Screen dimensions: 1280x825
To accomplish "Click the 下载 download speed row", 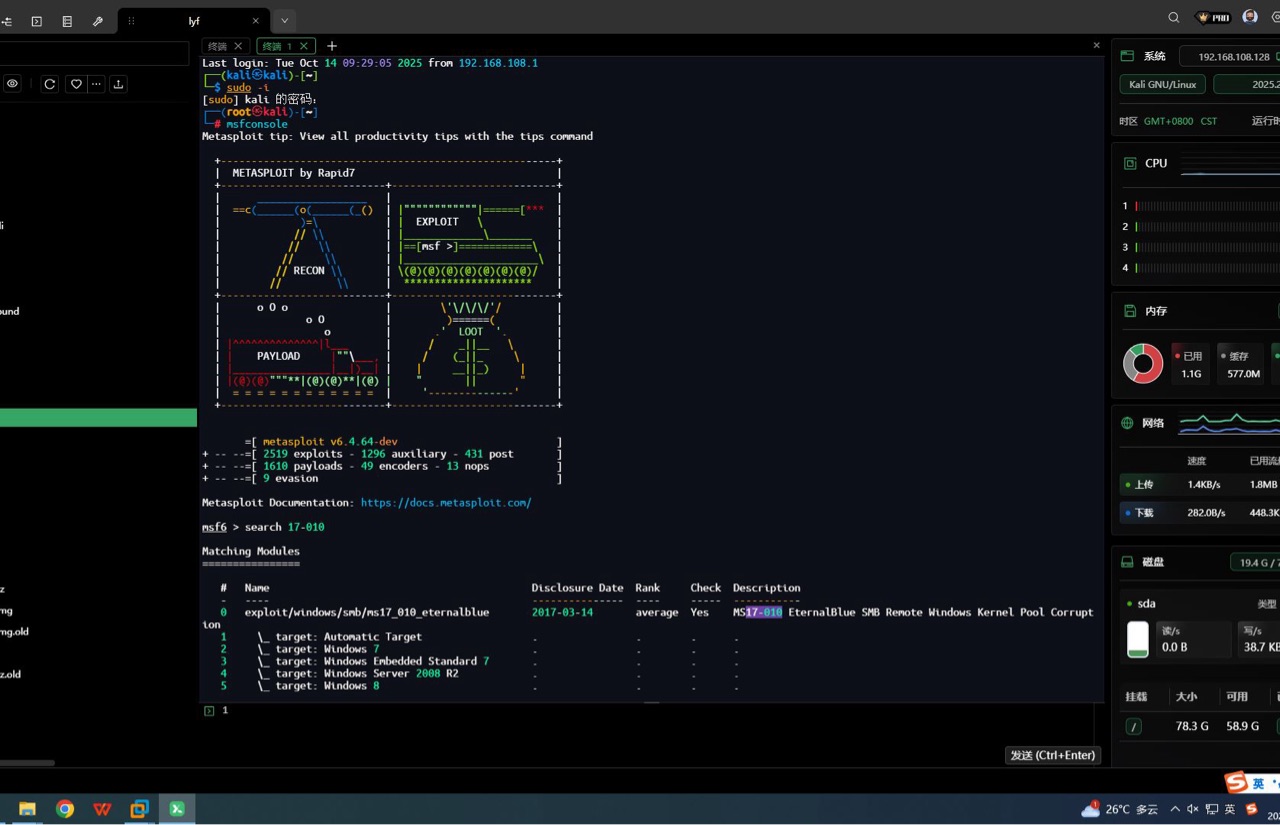I will 1200,512.
